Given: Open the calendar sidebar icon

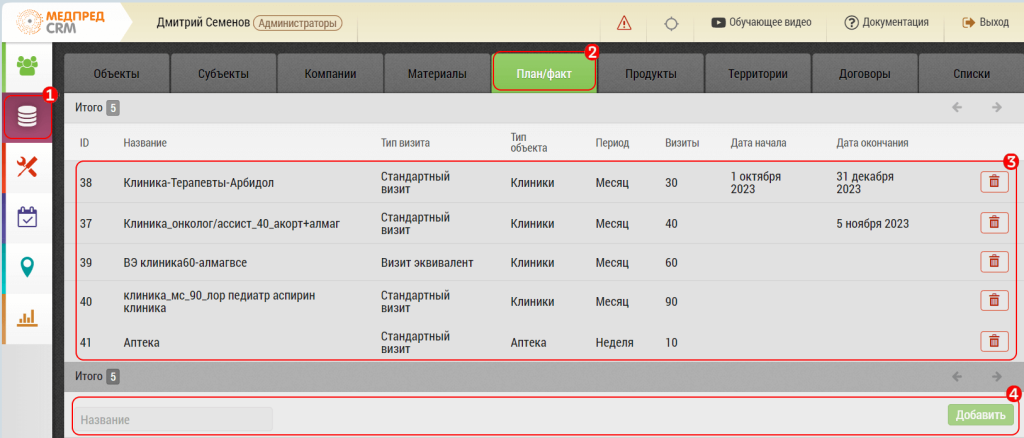Looking at the screenshot, I should (x=27, y=217).
